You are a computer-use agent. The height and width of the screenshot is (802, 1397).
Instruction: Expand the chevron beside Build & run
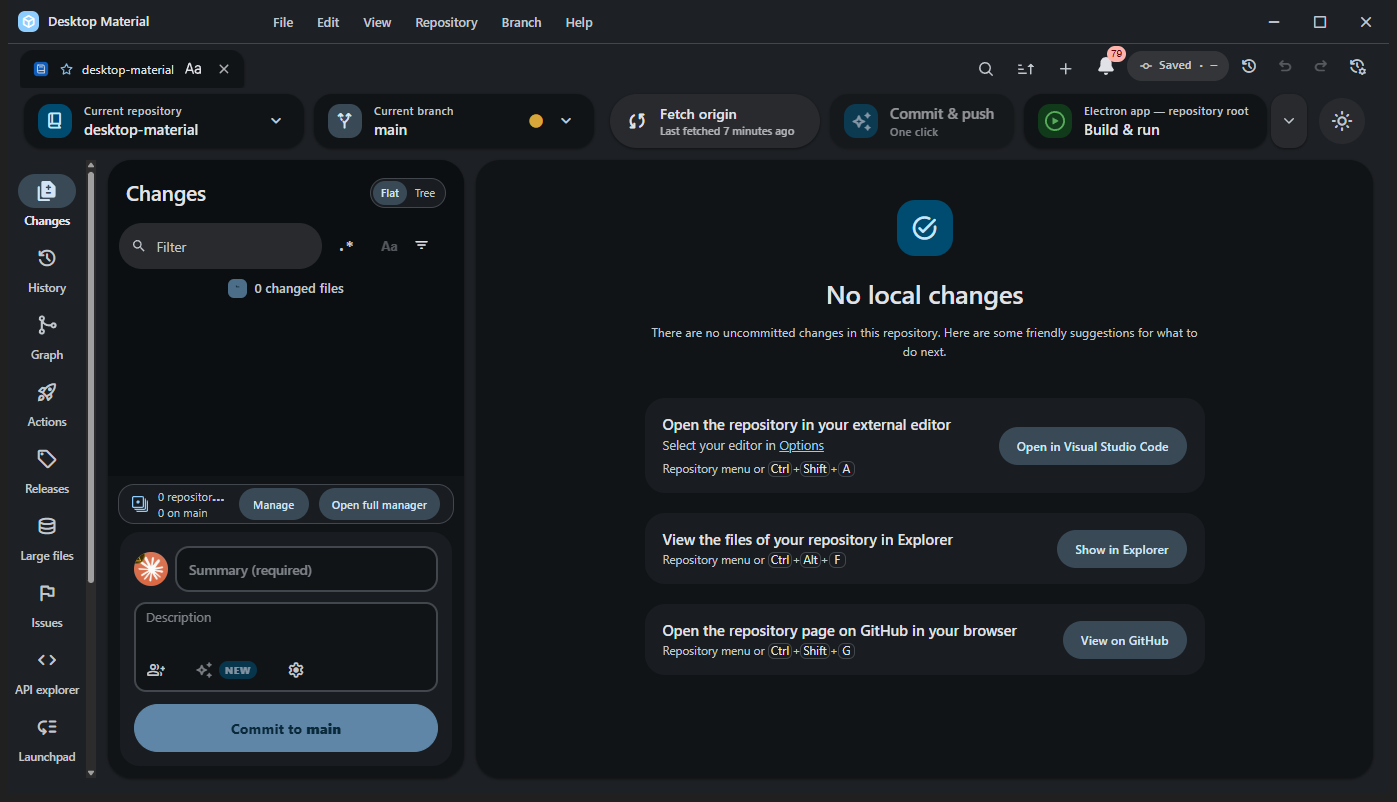(x=1289, y=121)
